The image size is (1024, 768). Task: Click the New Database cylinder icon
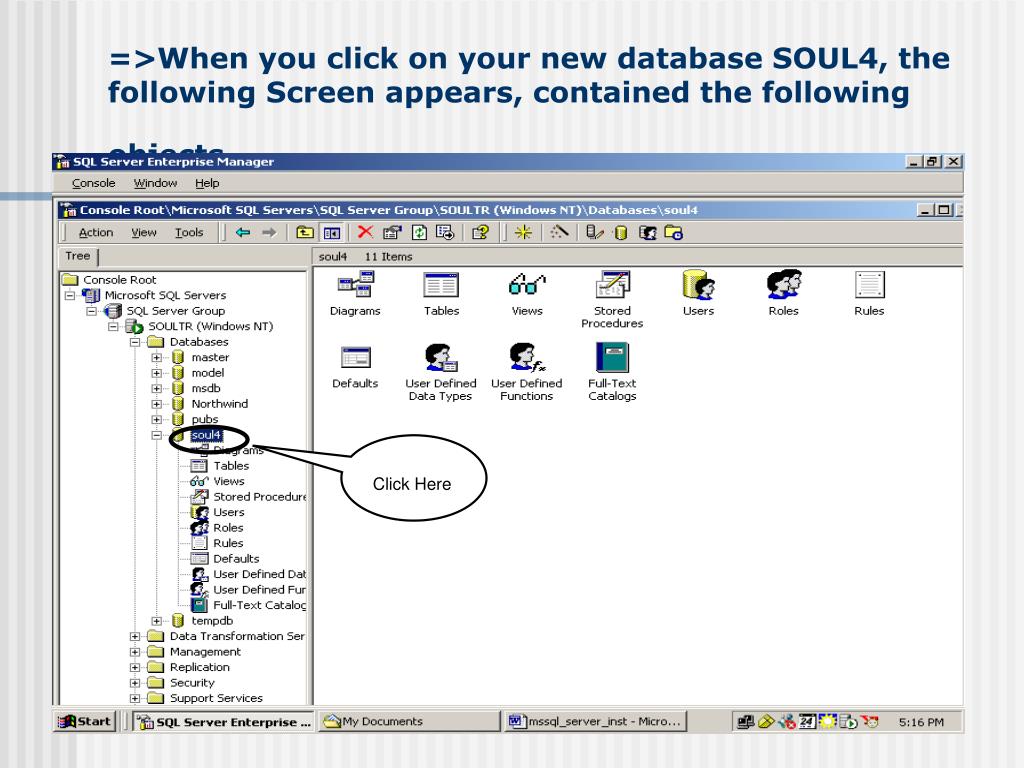(x=621, y=232)
